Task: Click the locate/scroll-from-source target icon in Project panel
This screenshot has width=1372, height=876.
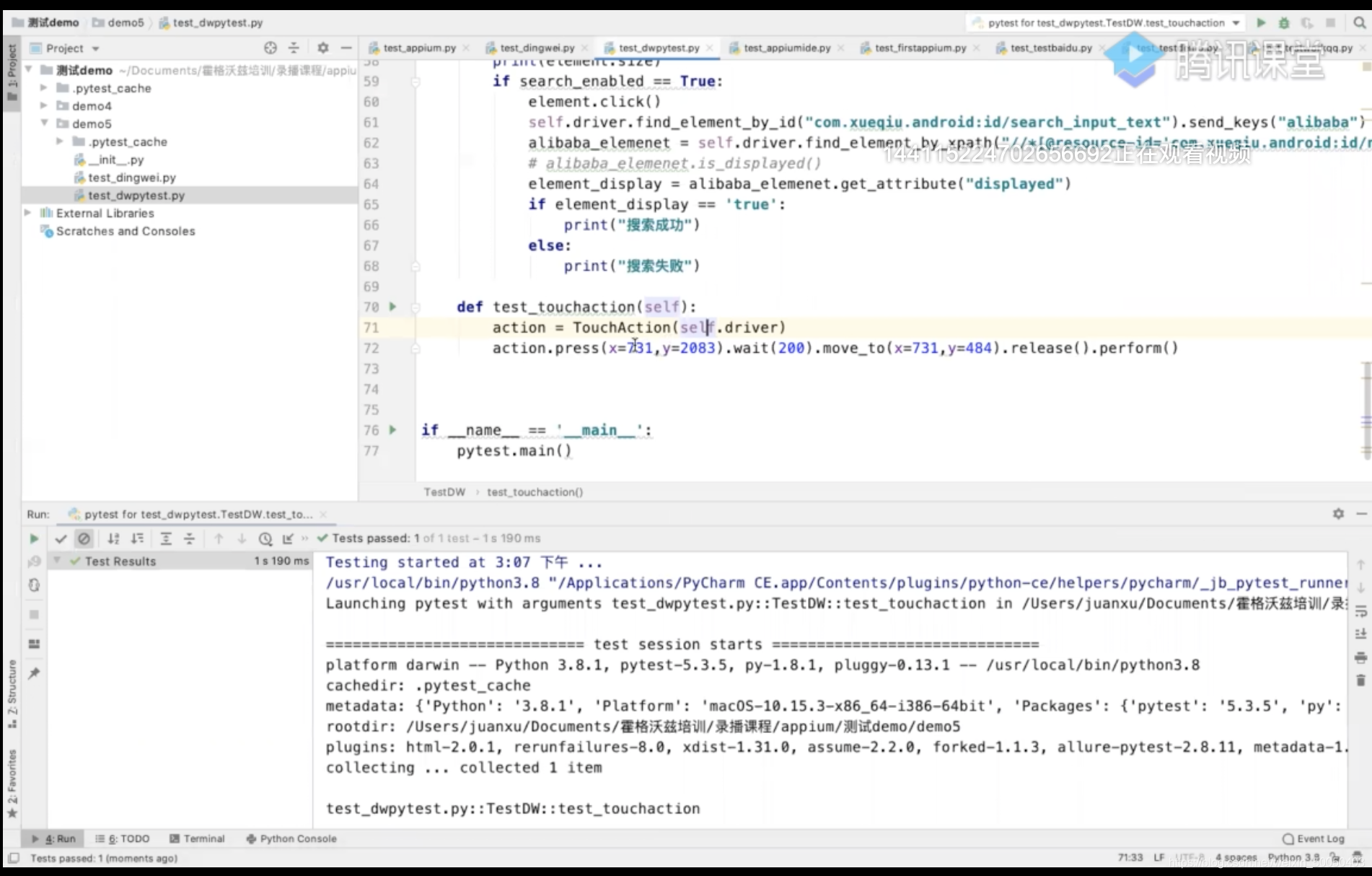Action: tap(271, 48)
